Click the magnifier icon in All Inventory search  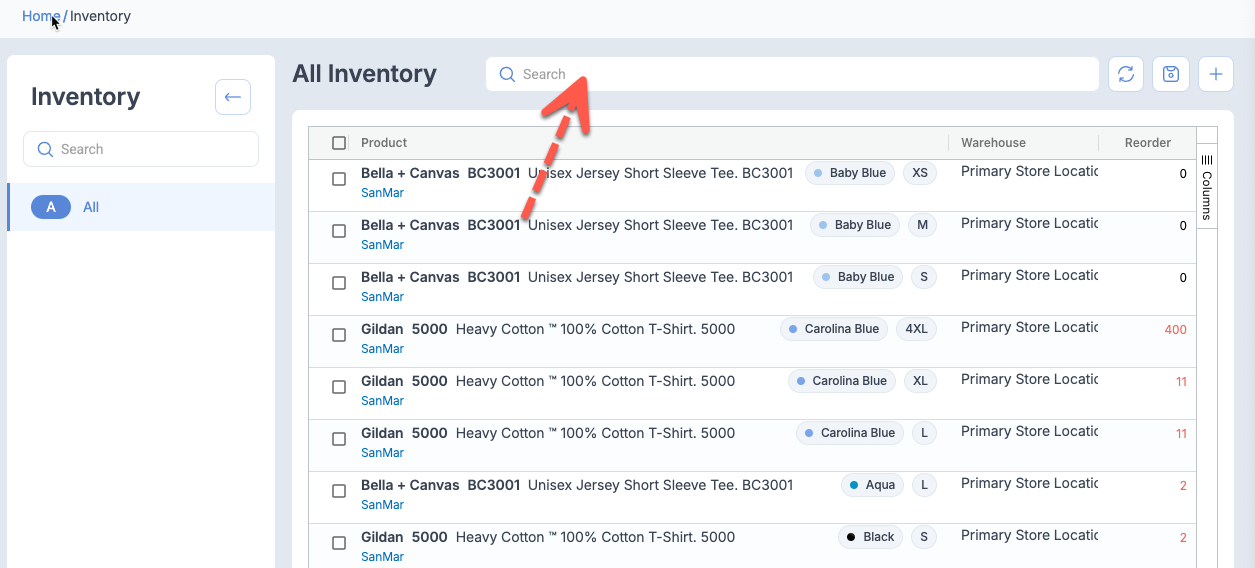(507, 74)
